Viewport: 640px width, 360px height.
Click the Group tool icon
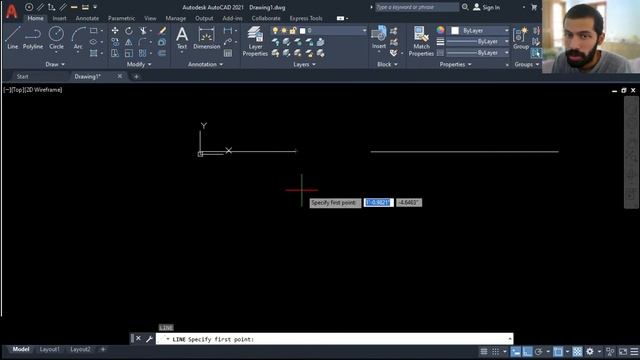(521, 38)
